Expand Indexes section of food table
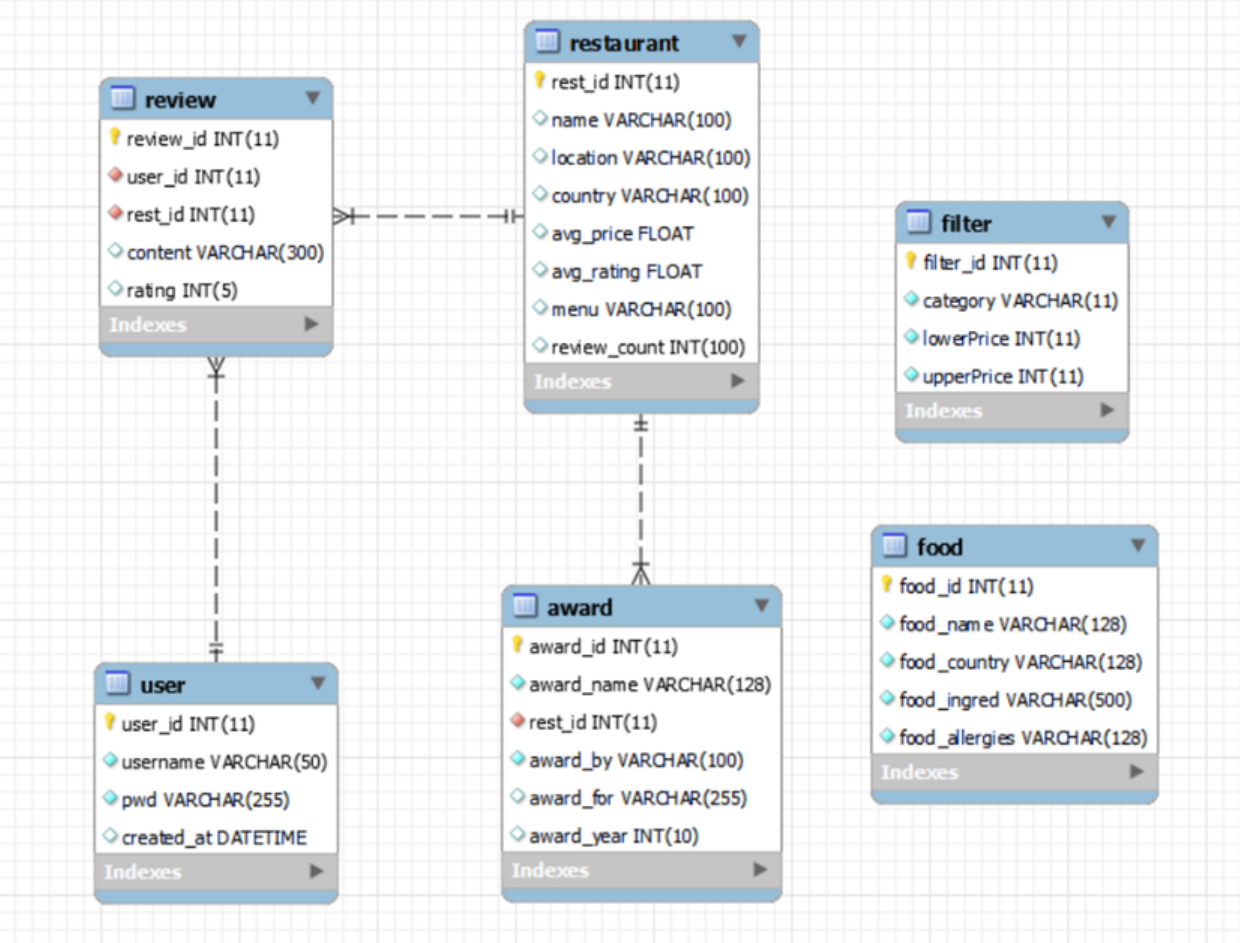 click(x=1137, y=772)
